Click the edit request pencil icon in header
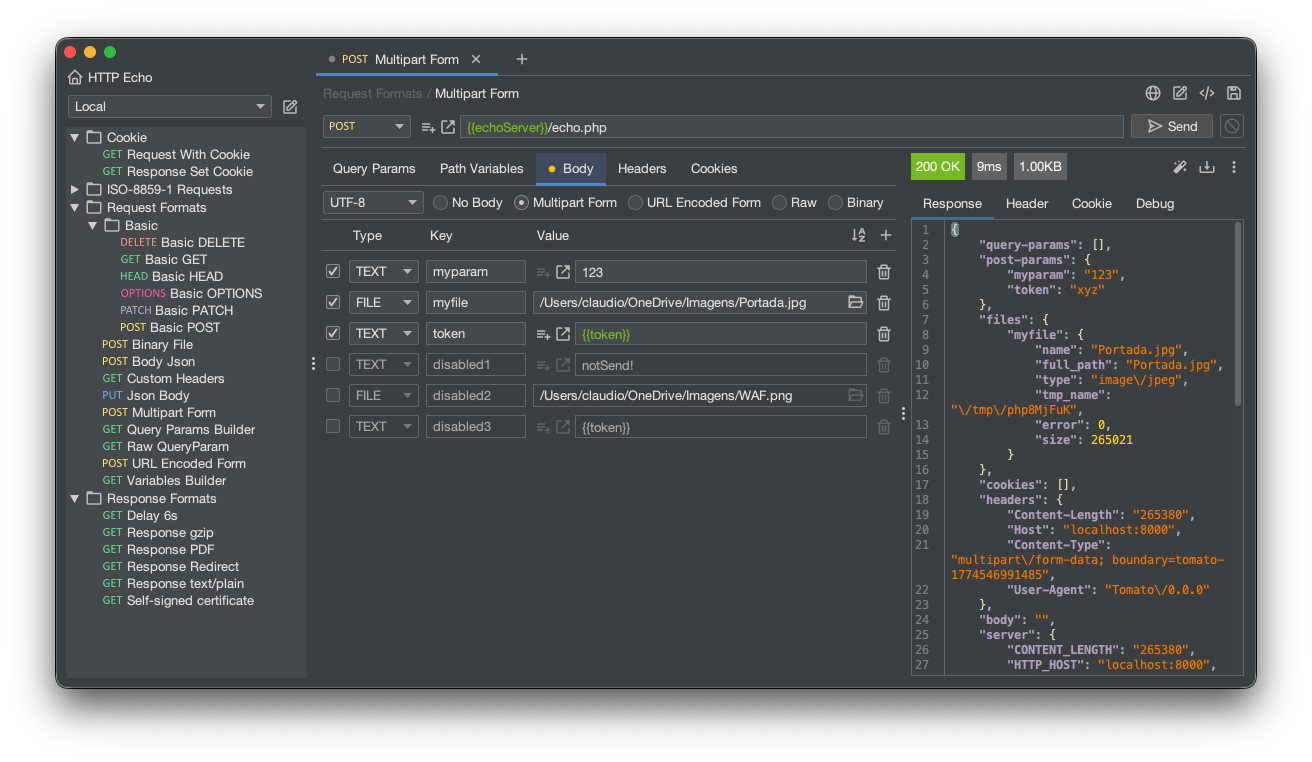The image size is (1312, 762). [x=1180, y=93]
